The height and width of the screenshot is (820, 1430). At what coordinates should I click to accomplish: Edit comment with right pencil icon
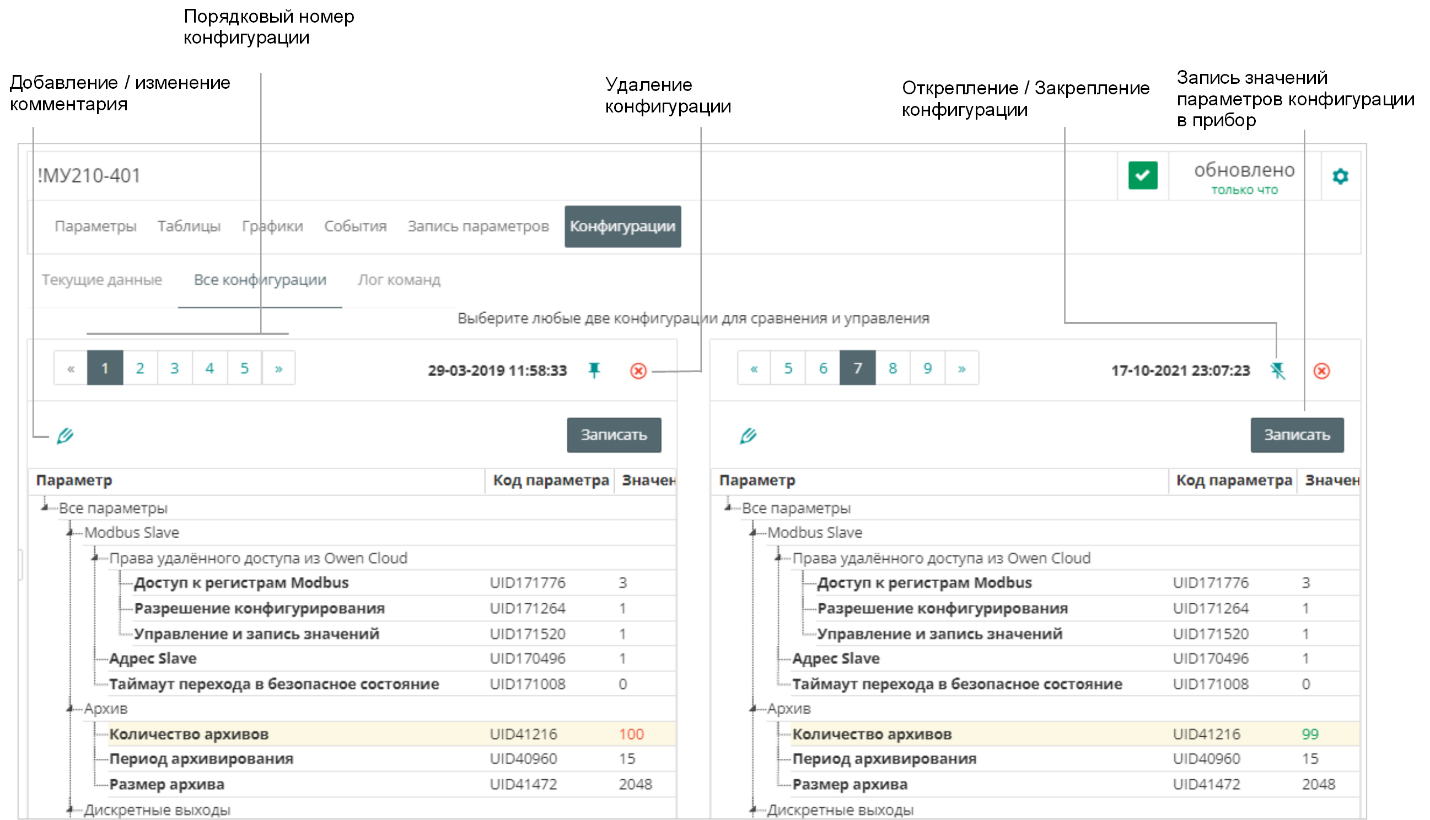pyautogui.click(x=748, y=436)
